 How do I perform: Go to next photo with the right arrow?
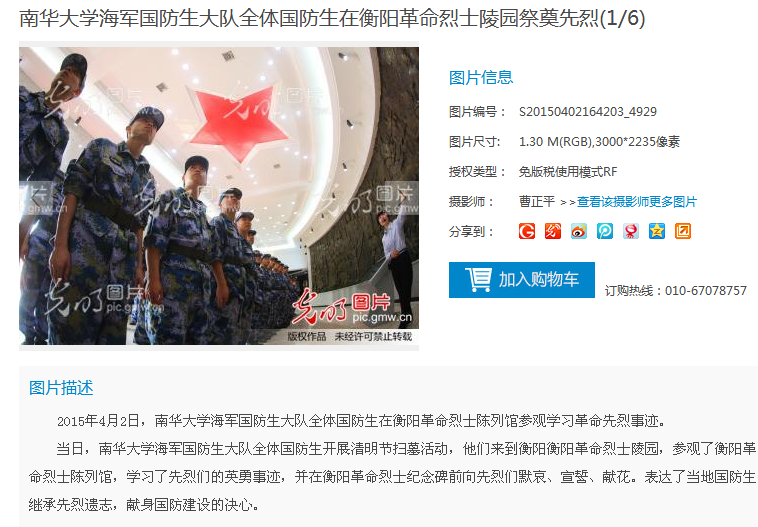(x=403, y=196)
